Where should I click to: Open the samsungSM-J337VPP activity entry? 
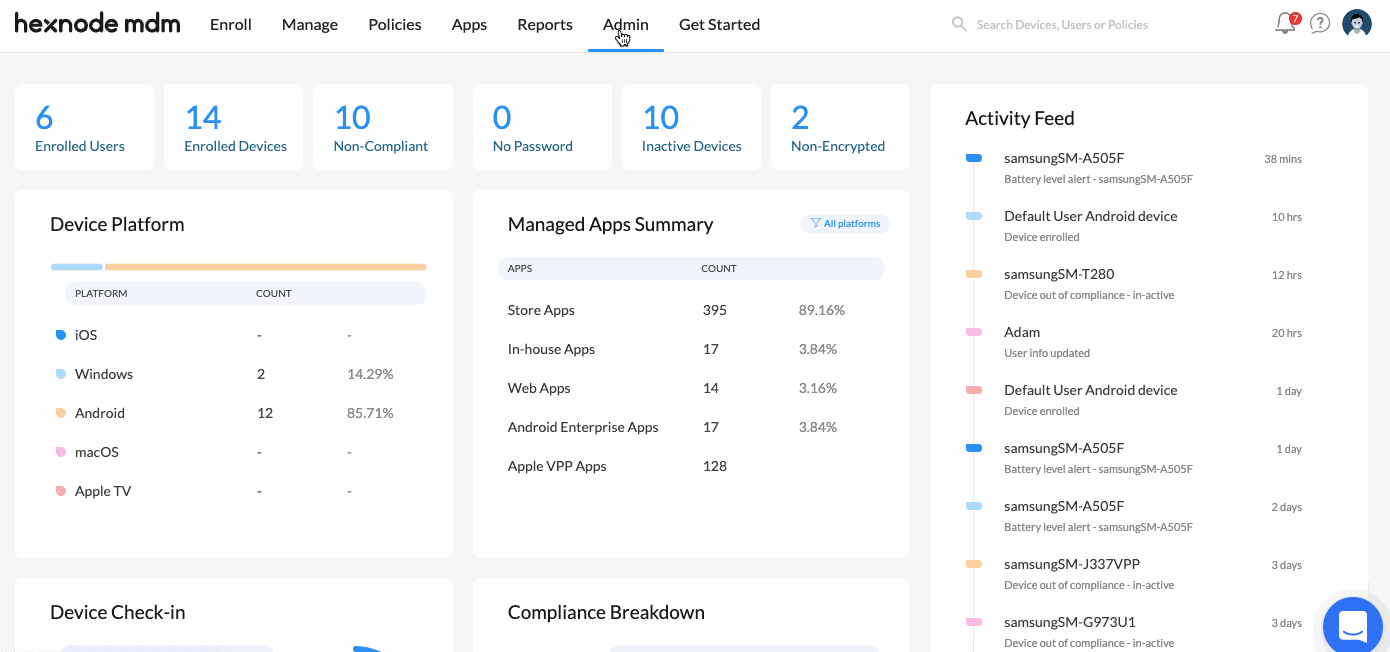(x=1134, y=574)
